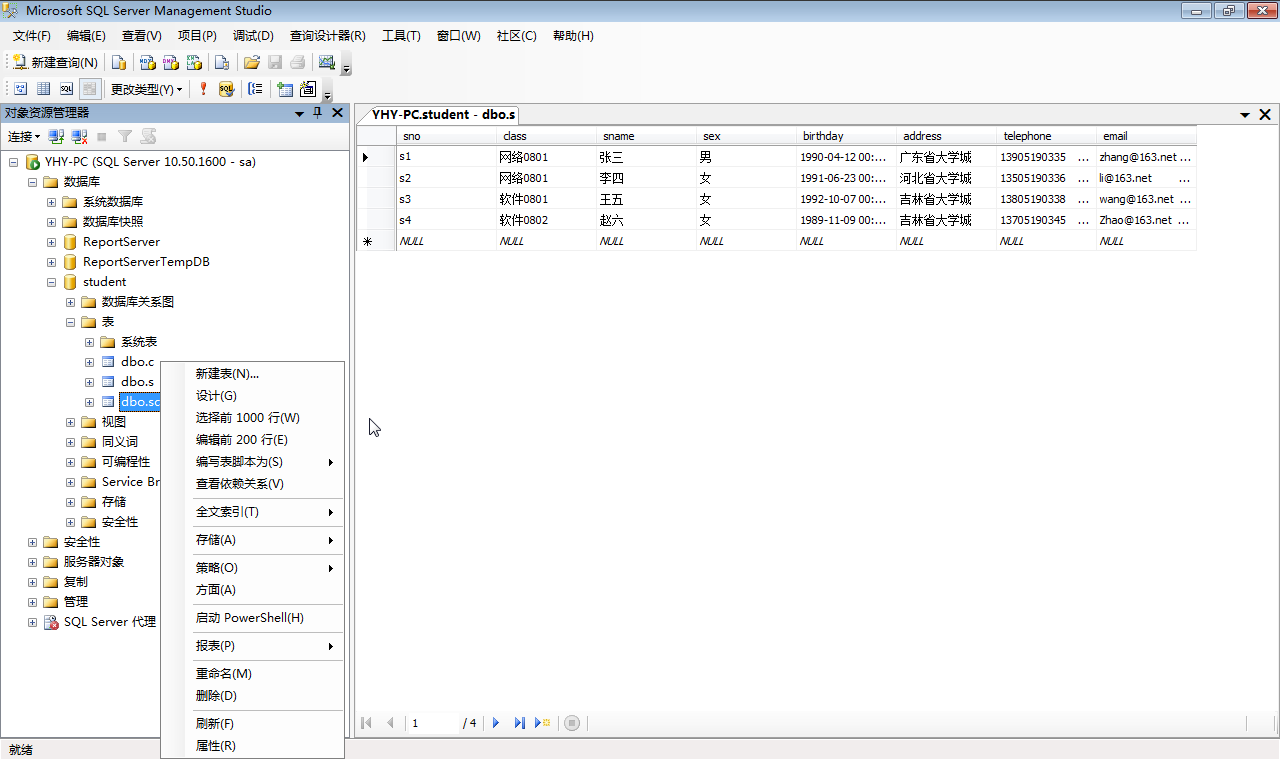Click the Database Engine Query icon
Image resolution: width=1280 pixels, height=760 pixels.
[119, 62]
